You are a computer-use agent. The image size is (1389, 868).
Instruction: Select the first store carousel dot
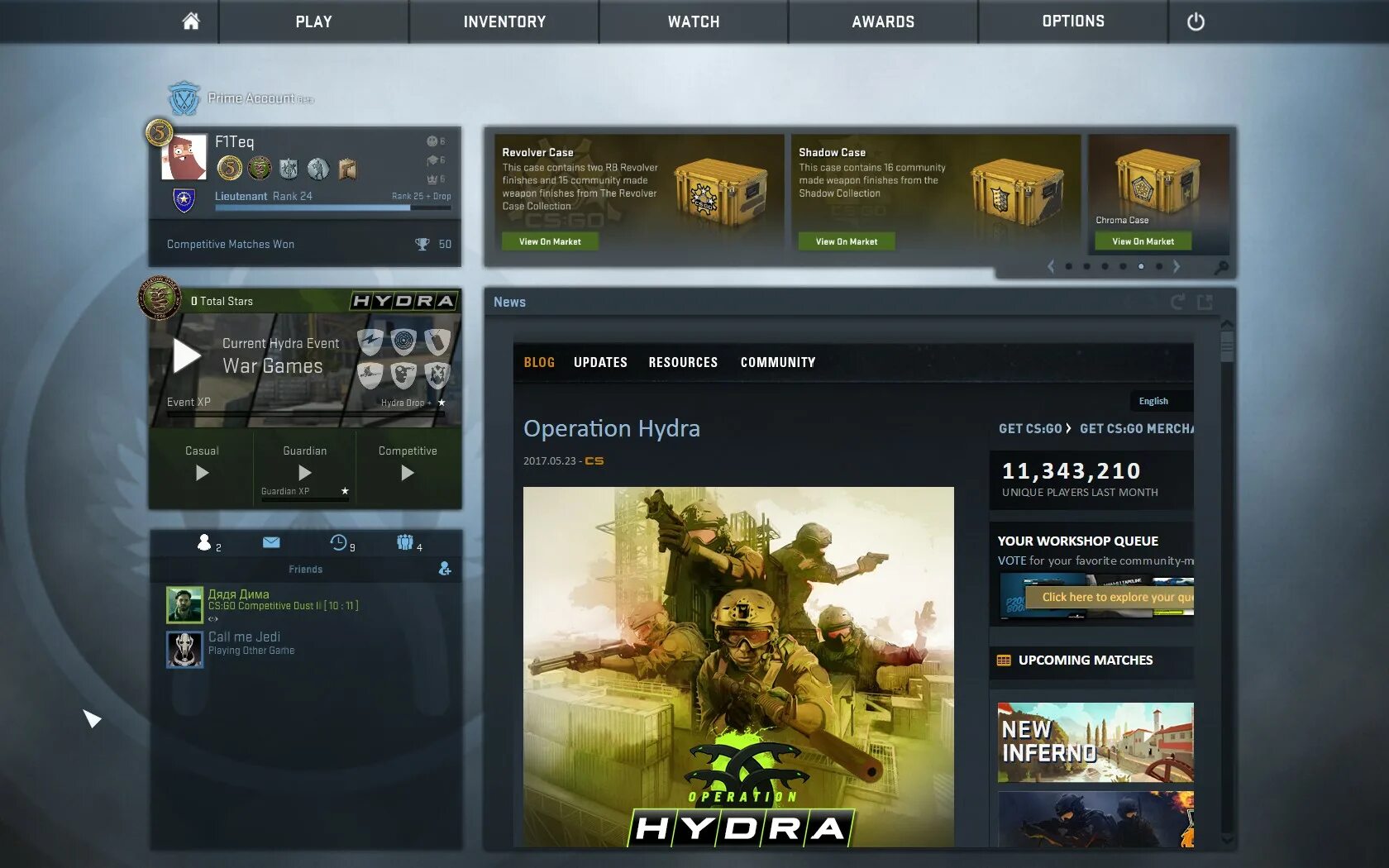[1069, 266]
